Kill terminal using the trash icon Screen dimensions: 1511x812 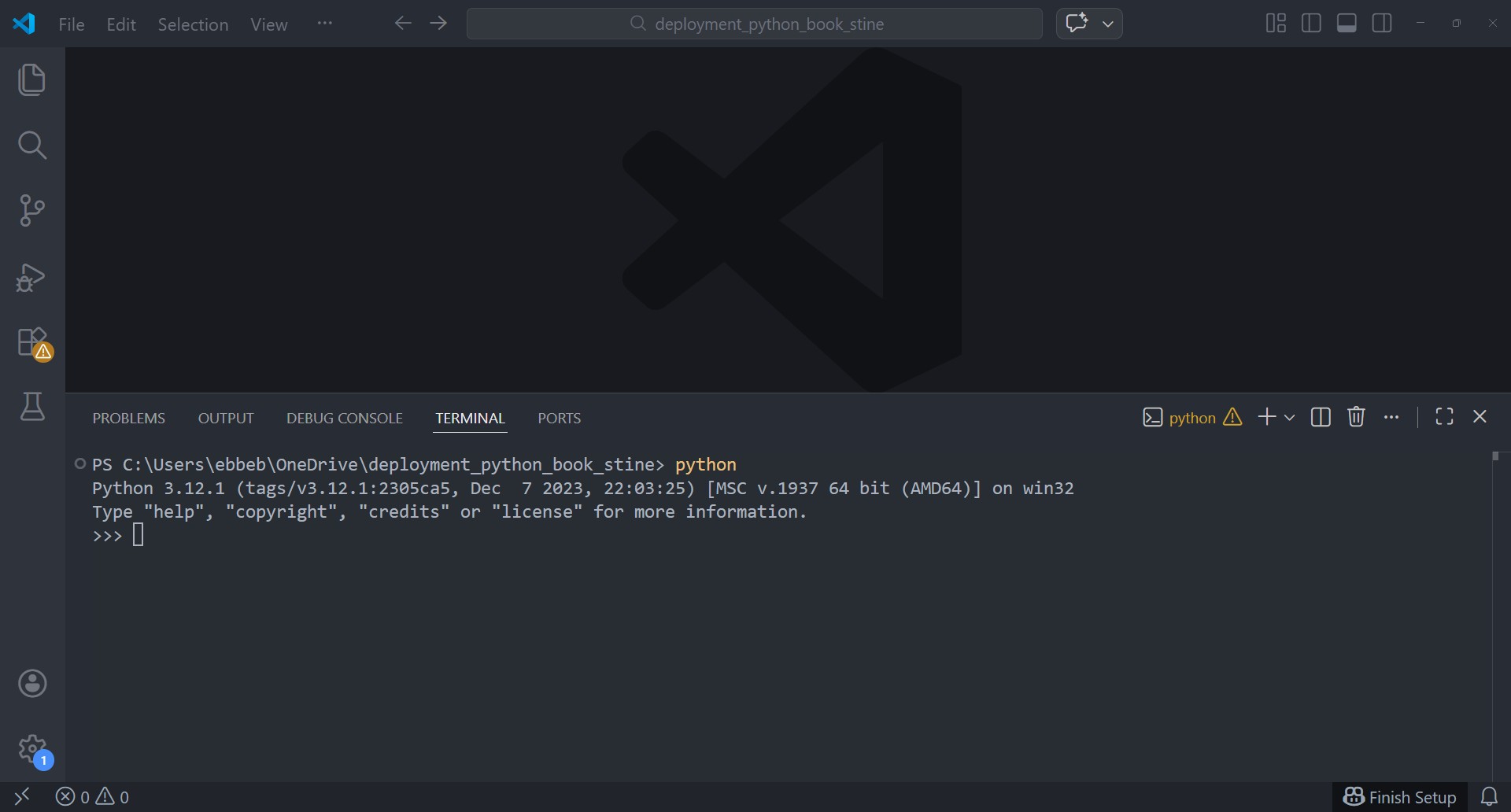point(1355,417)
